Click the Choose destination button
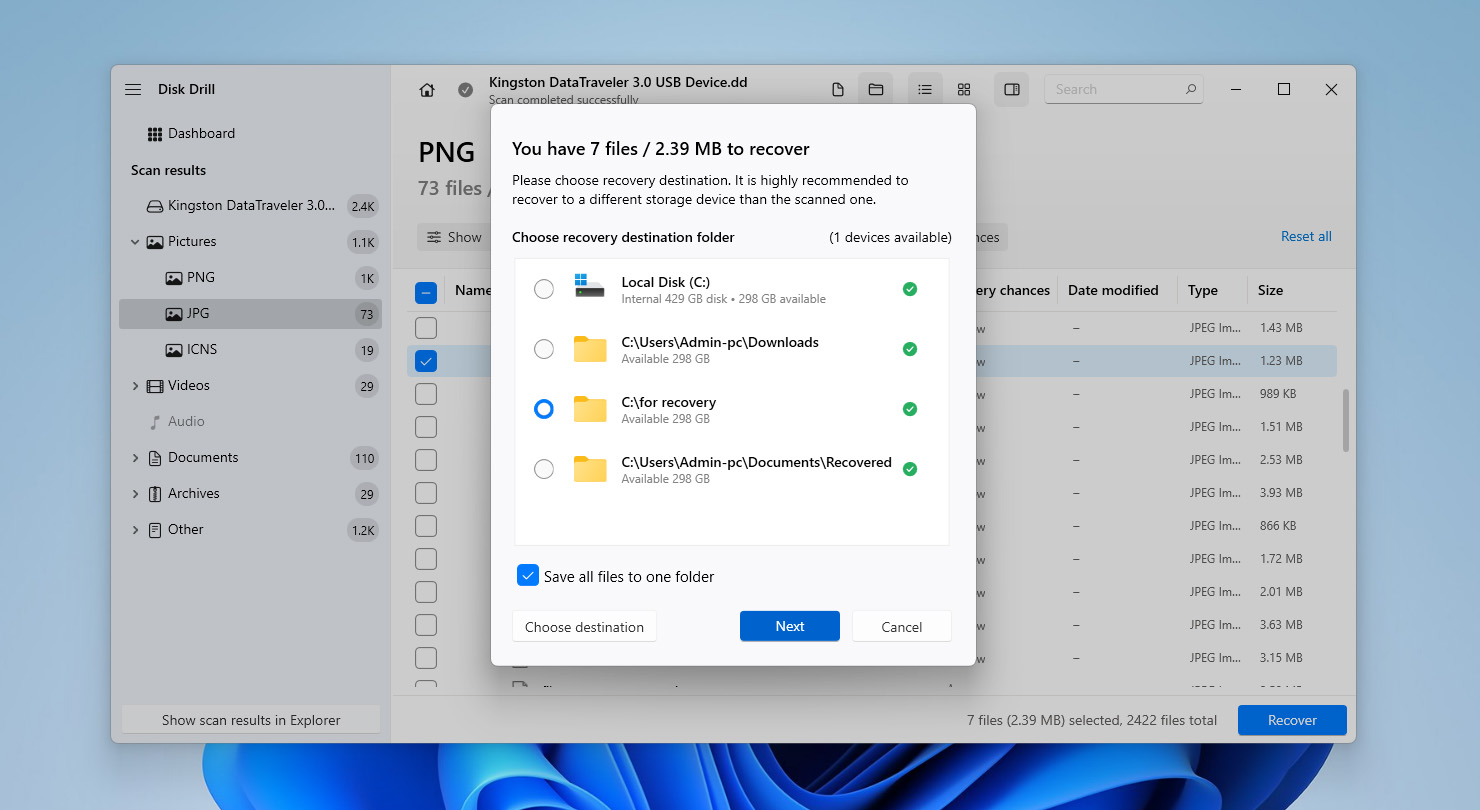Viewport: 1480px width, 810px height. tap(584, 627)
